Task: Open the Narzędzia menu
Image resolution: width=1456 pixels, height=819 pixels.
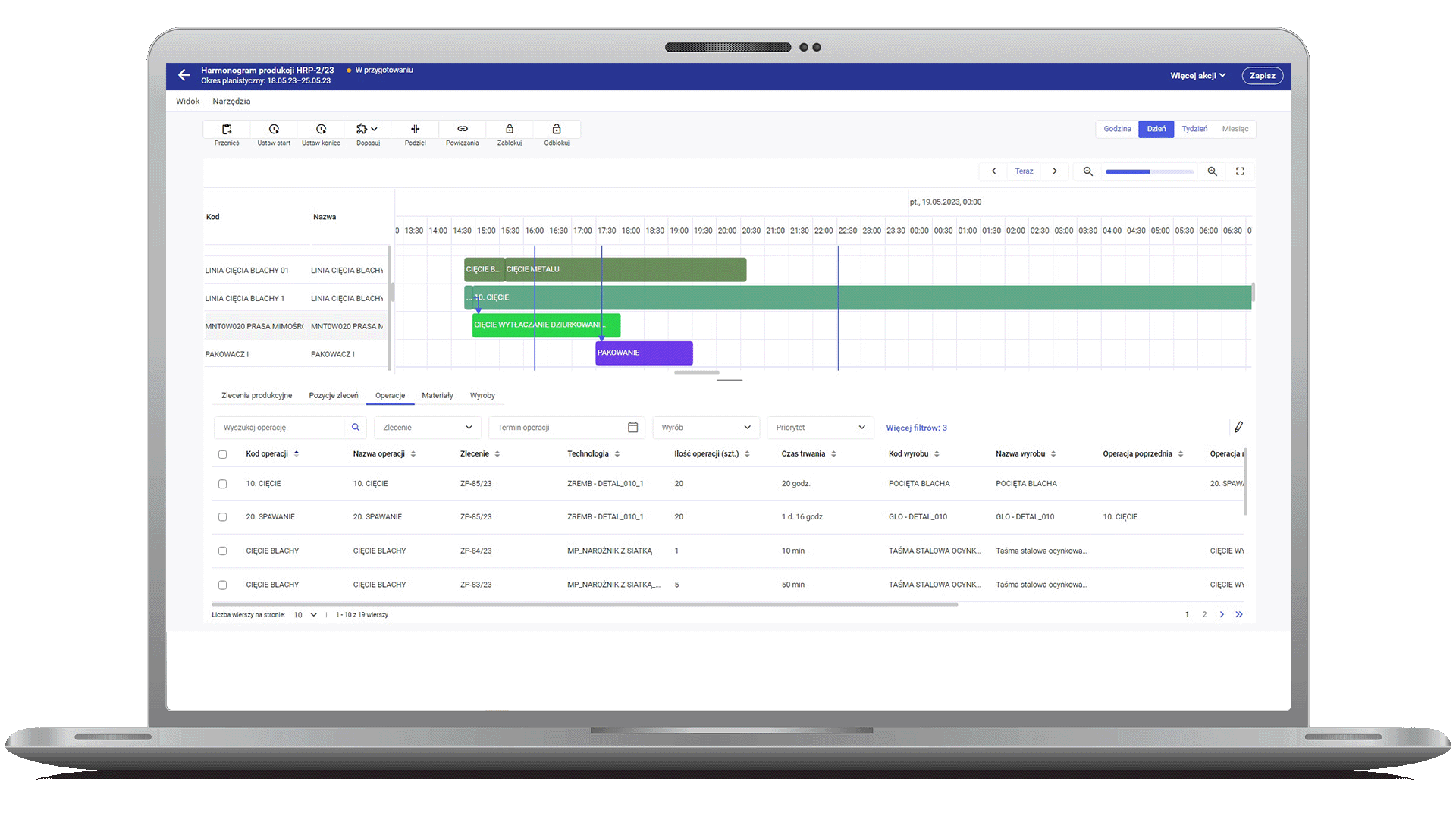Action: 231,102
